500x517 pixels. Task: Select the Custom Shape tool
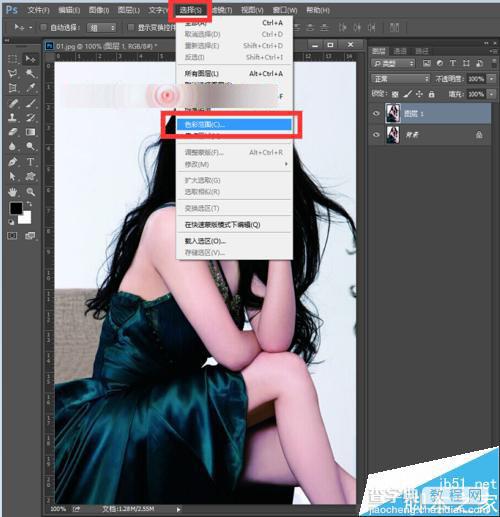pyautogui.click(x=30, y=176)
